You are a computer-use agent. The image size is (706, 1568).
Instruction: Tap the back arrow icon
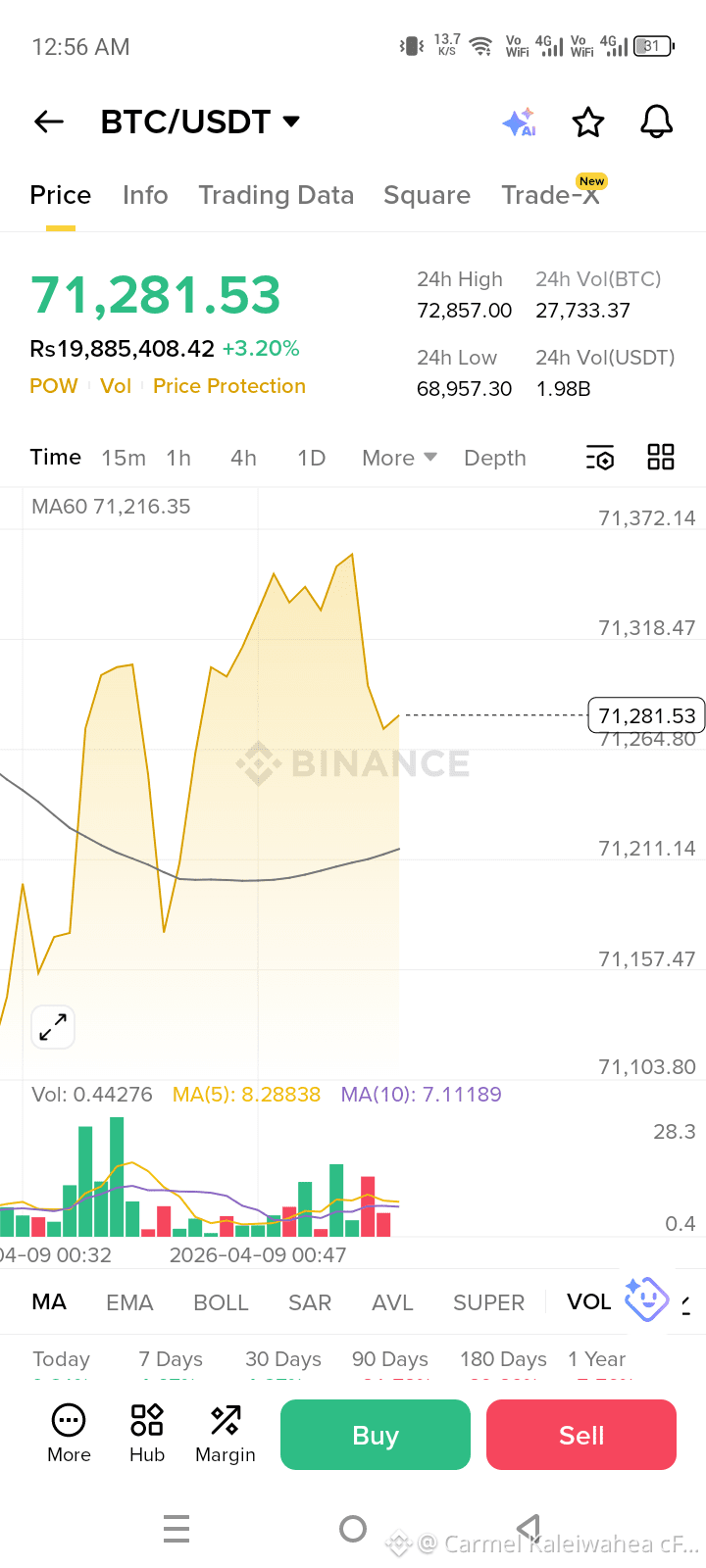49,122
